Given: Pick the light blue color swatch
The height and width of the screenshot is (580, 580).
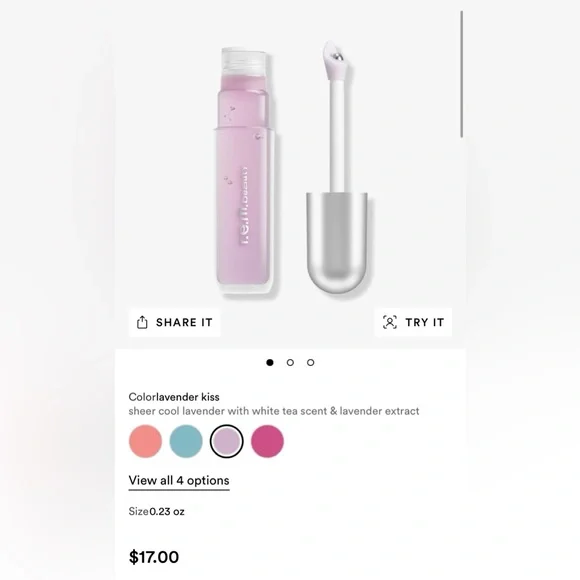Looking at the screenshot, I should (186, 441).
